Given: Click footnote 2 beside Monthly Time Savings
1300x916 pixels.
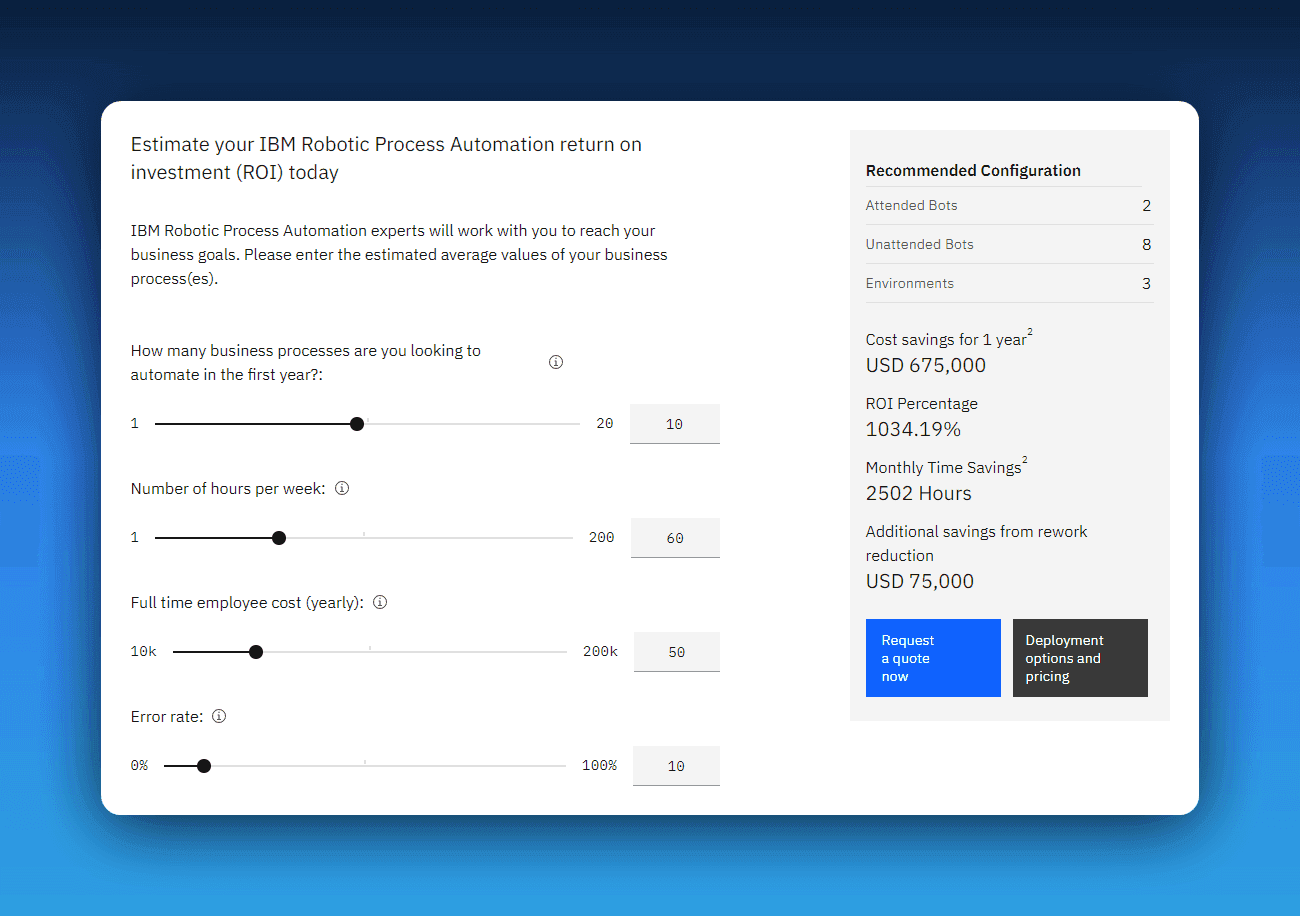Looking at the screenshot, I should point(1025,461).
